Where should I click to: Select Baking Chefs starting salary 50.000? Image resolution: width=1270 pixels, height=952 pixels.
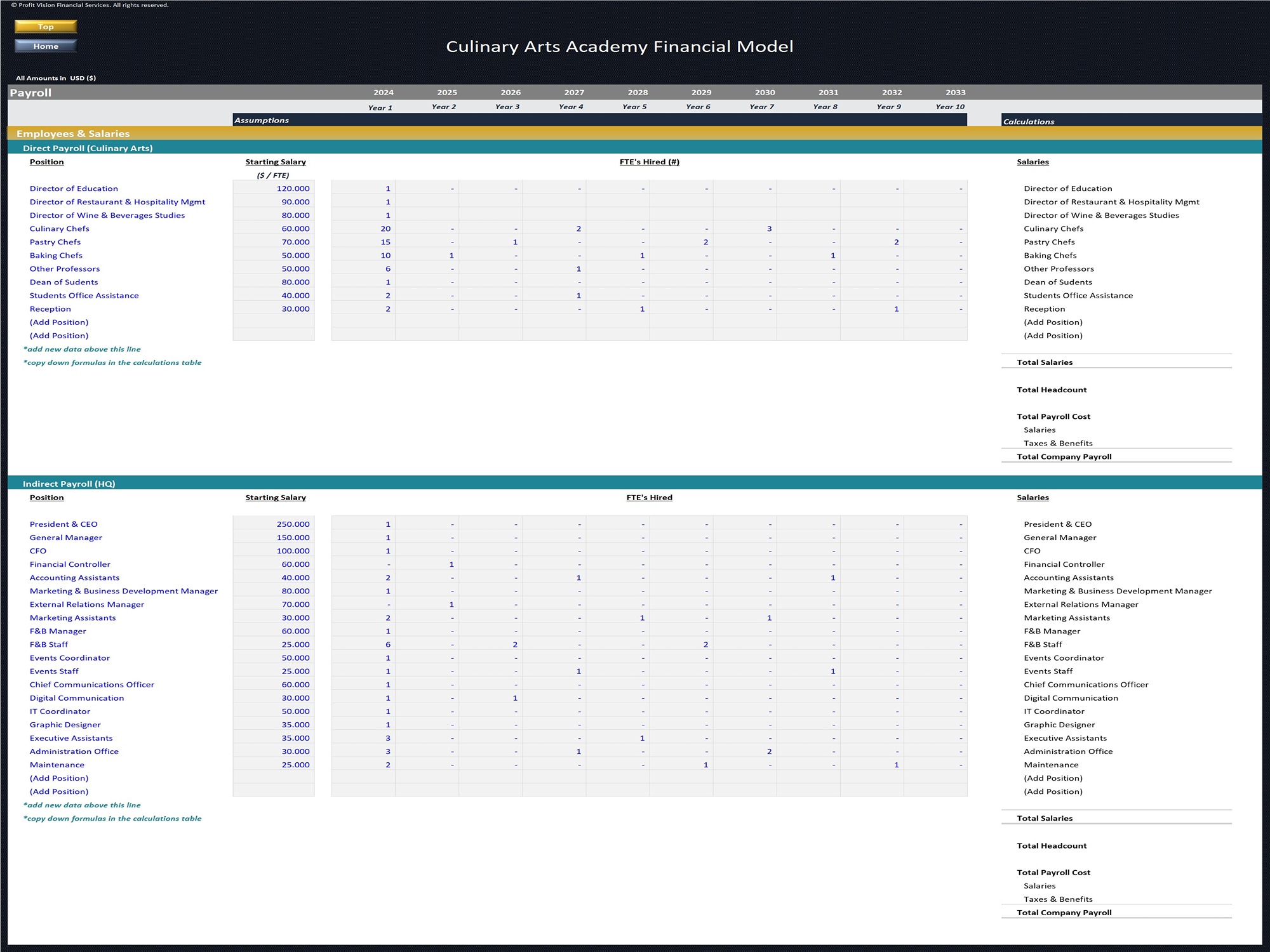pos(274,255)
